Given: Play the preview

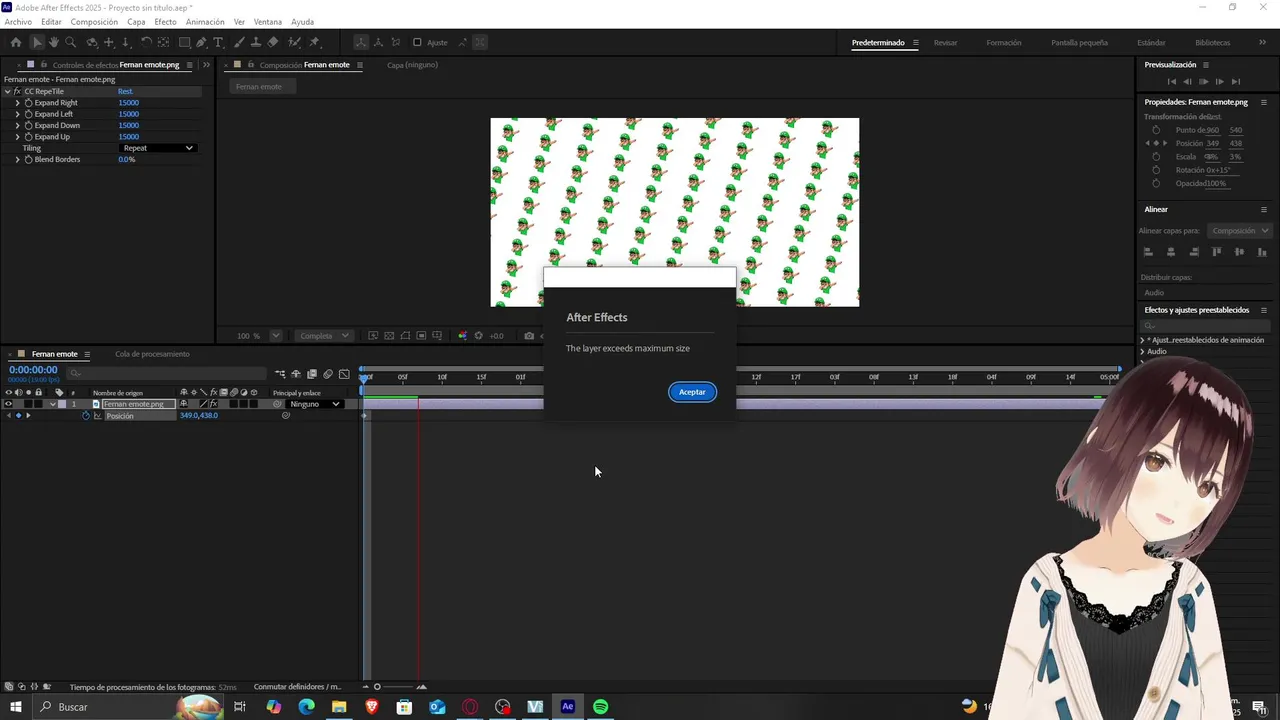Looking at the screenshot, I should pyautogui.click(x=1203, y=82).
